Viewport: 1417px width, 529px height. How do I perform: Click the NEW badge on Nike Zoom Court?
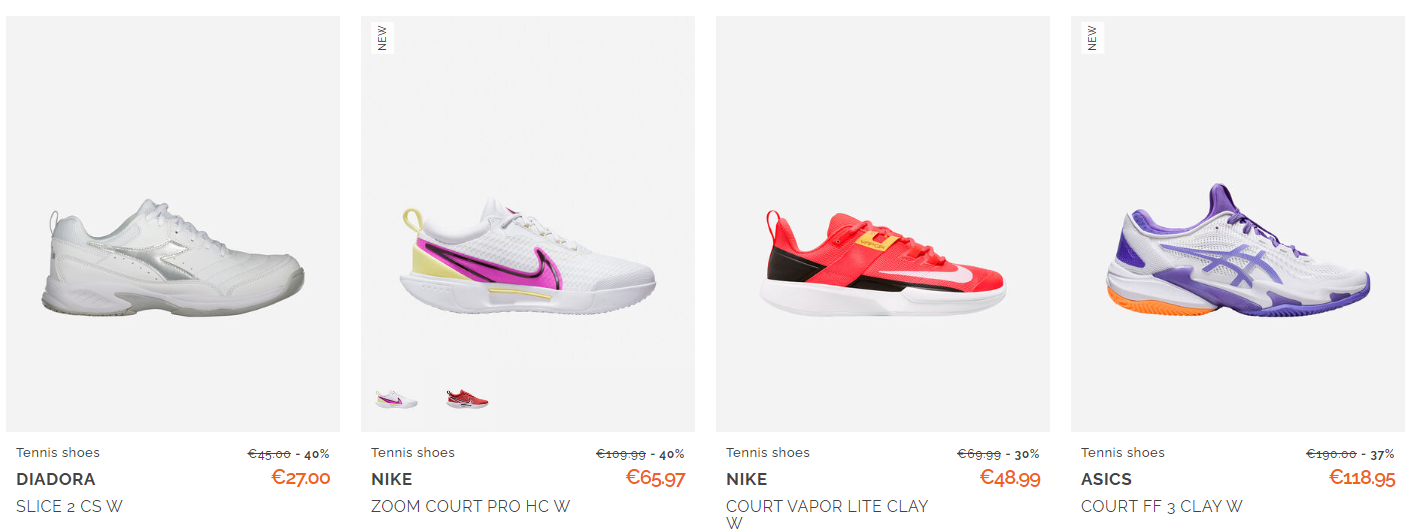(x=382, y=38)
